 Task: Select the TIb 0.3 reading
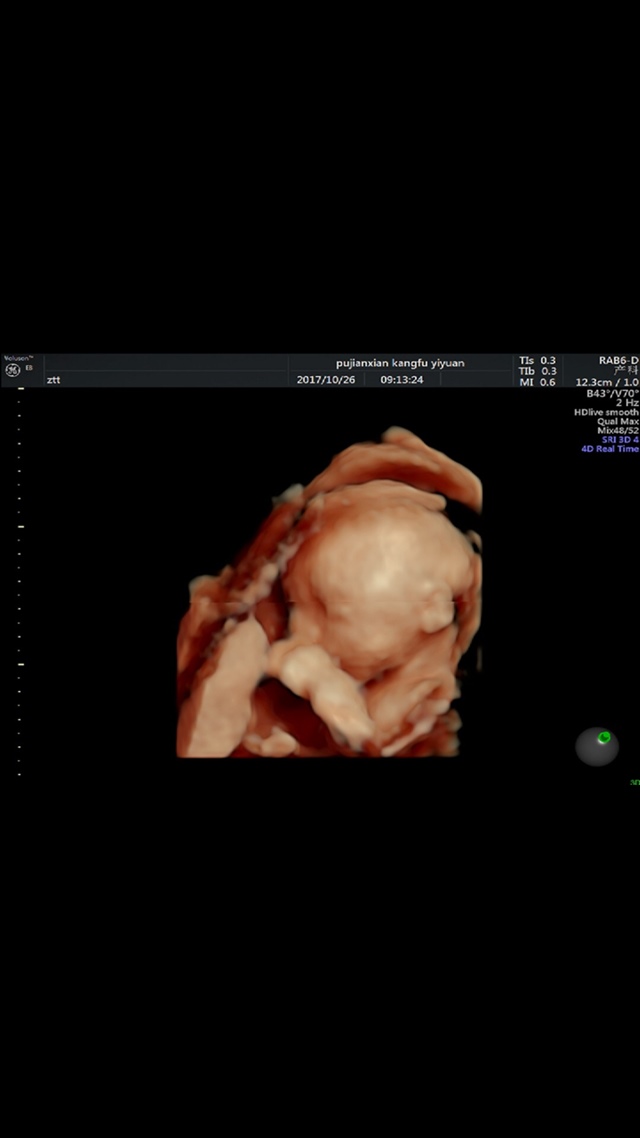[x=537, y=371]
